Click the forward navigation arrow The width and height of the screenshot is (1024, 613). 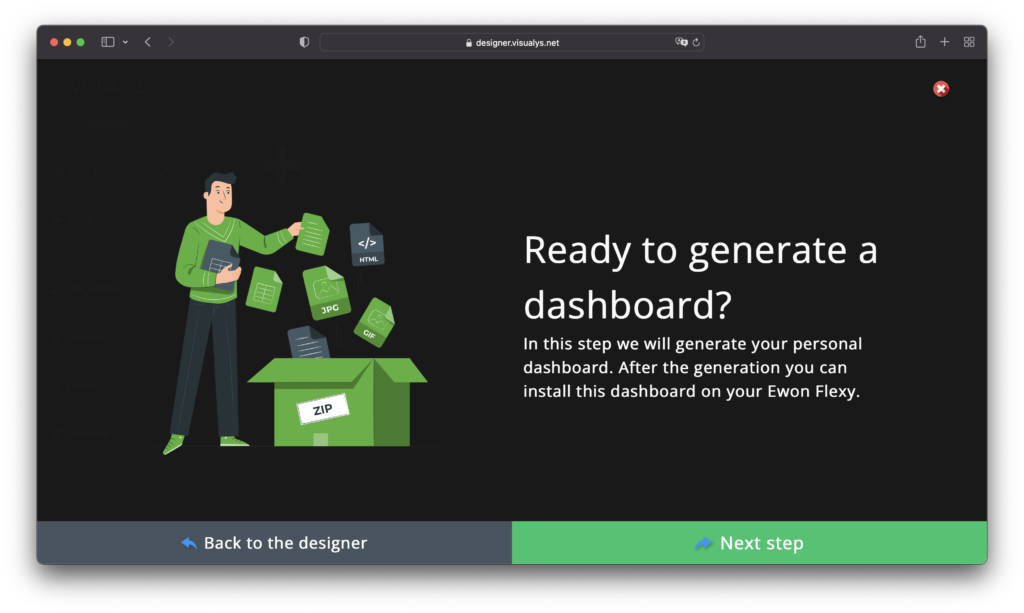point(170,41)
